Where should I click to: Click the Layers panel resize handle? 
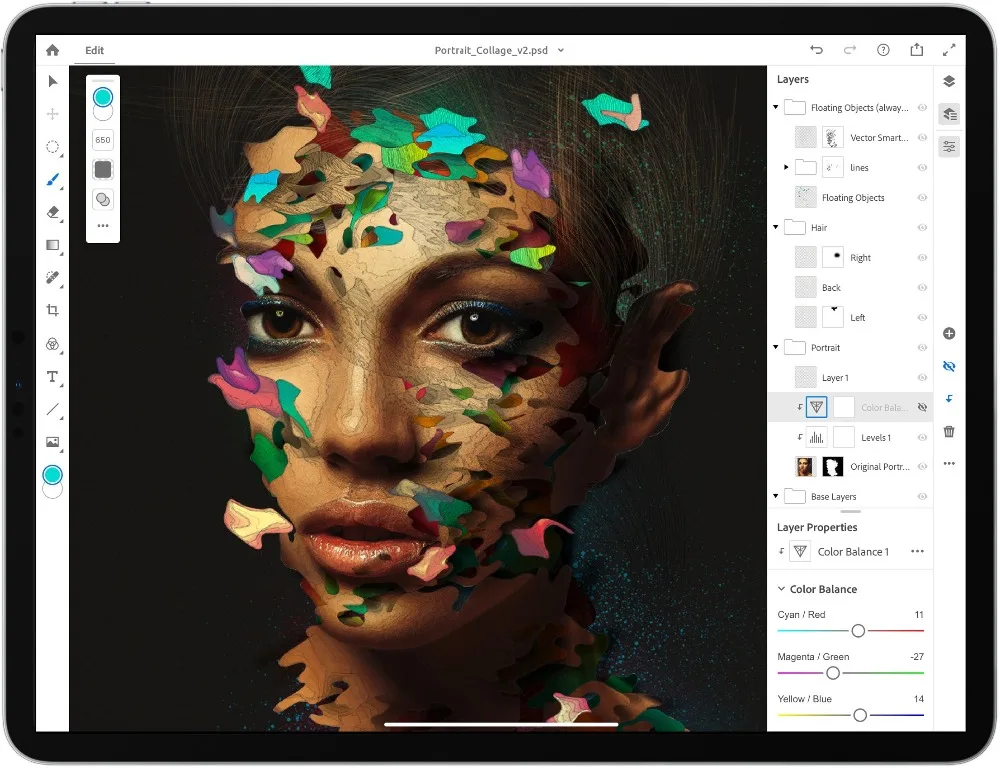click(x=851, y=511)
